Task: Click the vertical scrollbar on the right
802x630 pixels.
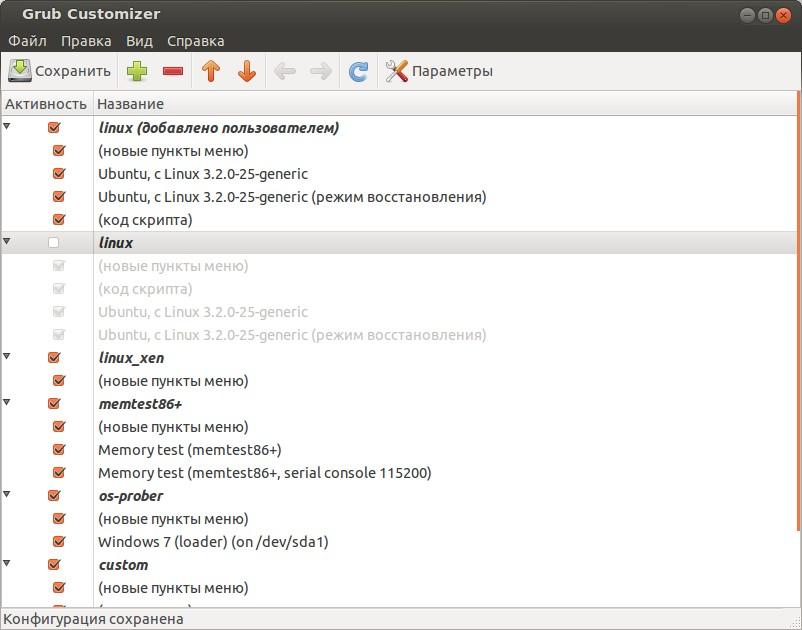Action: pyautogui.click(x=799, y=312)
